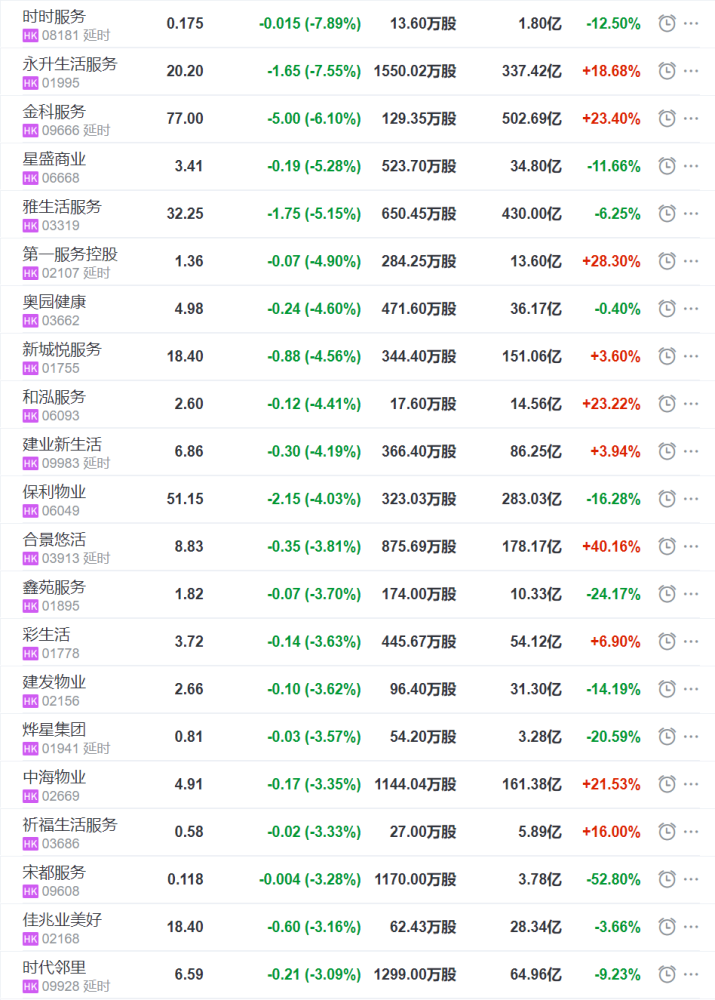Open 和泓服务 stock details
Screen dimensions: 715x1000
pyautogui.click(x=54, y=397)
